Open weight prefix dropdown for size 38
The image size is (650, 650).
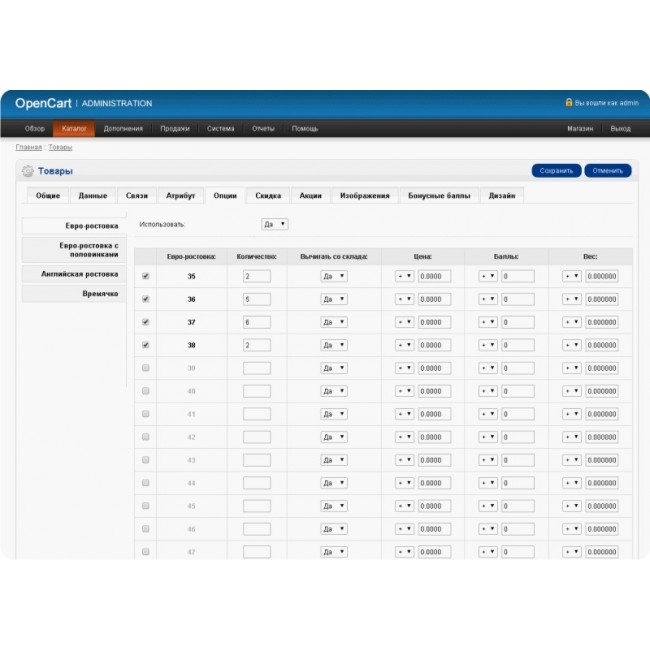point(571,345)
